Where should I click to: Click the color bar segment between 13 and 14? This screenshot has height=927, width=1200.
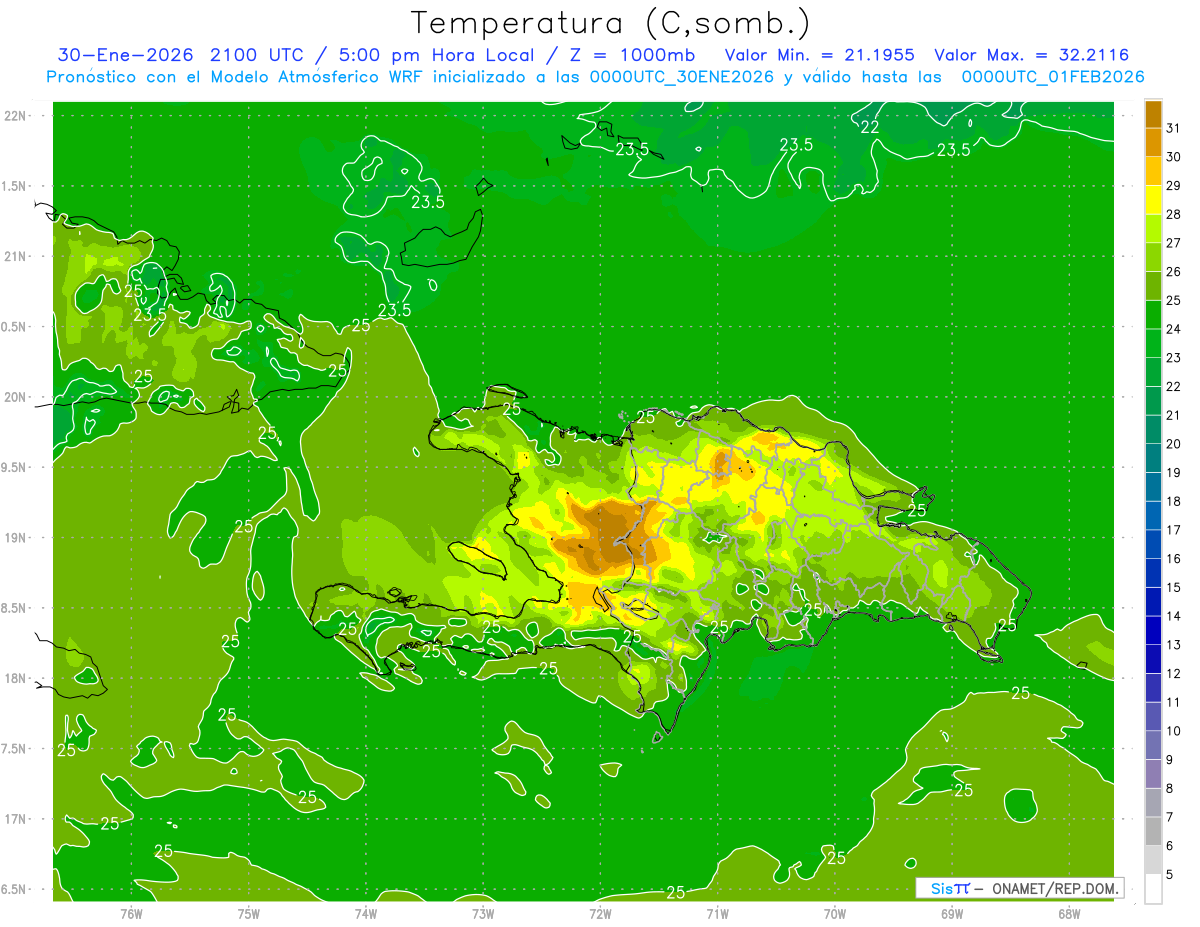1153,630
